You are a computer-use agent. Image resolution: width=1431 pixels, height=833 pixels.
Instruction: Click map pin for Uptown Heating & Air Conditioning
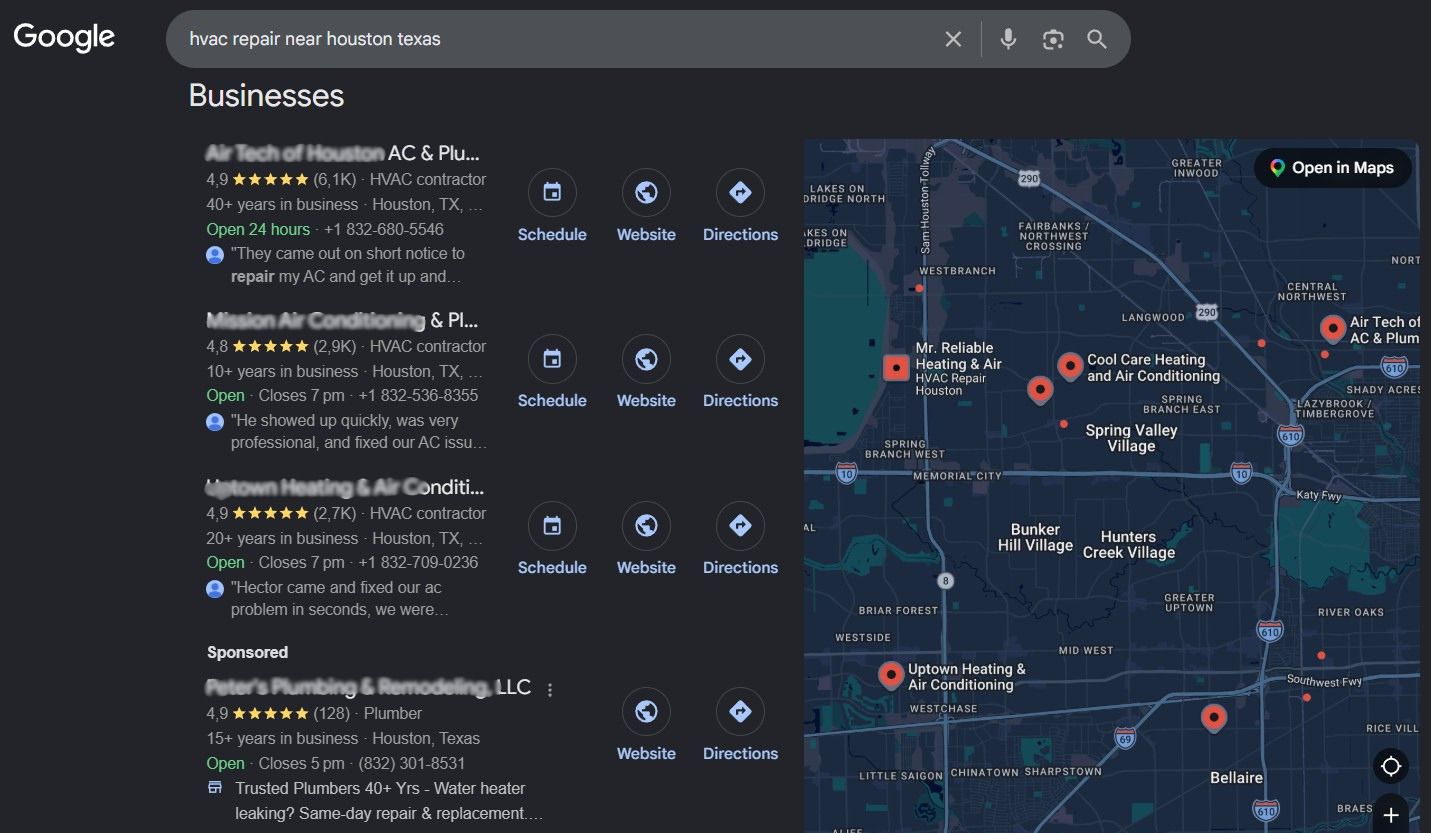890,675
